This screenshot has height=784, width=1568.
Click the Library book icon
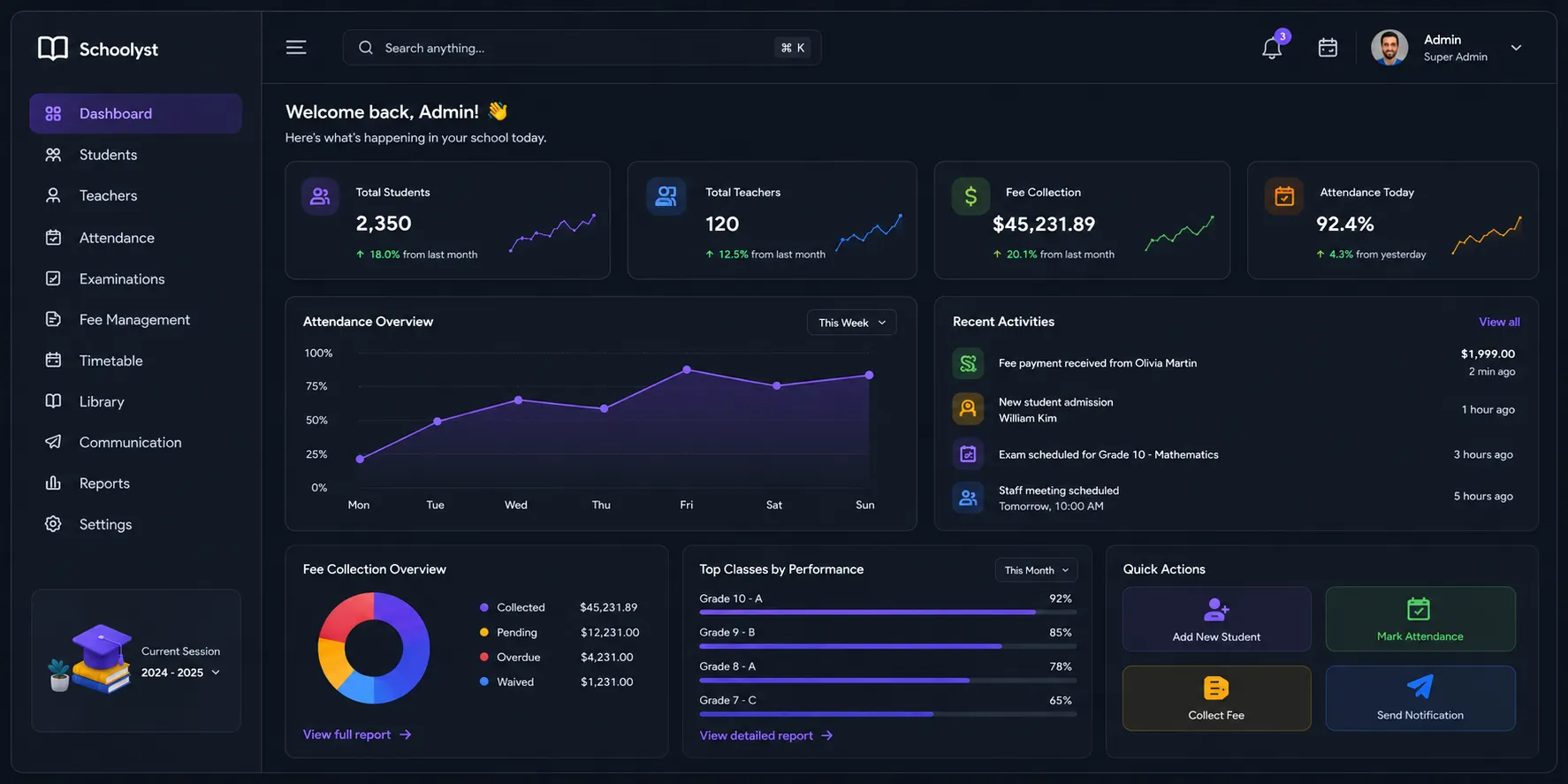(x=53, y=401)
